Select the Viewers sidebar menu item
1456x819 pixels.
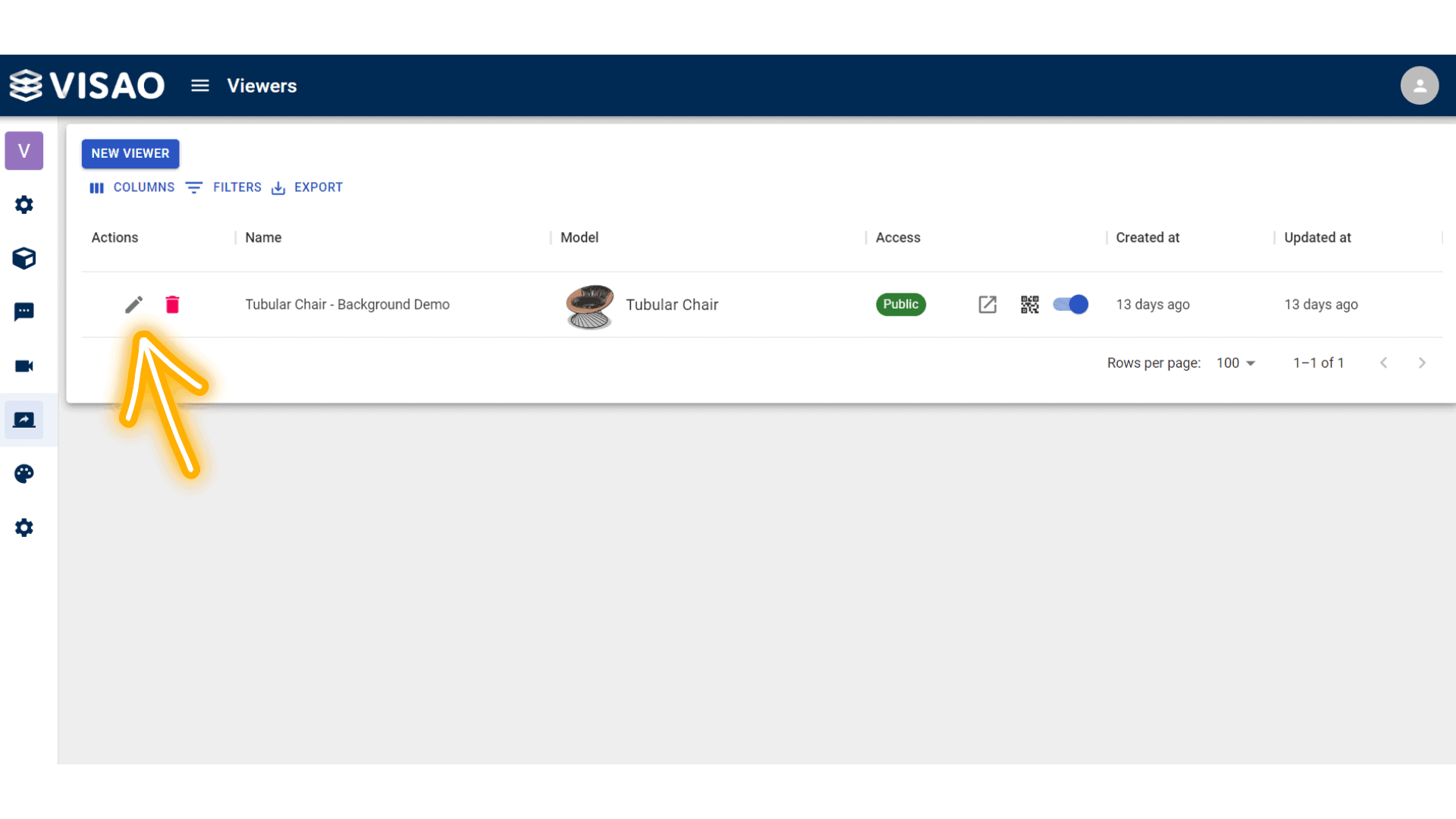coord(24,420)
